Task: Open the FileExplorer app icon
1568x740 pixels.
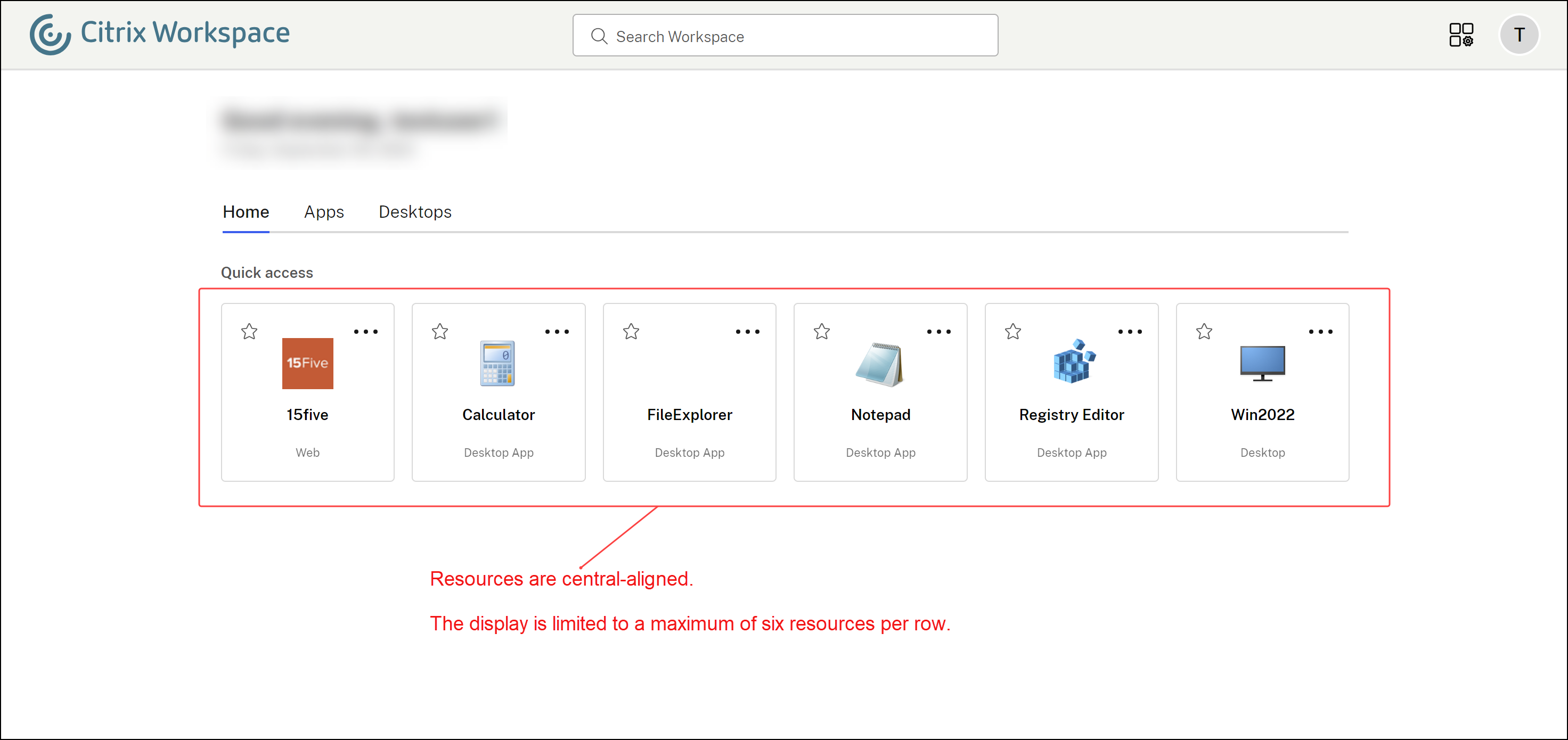Action: [x=689, y=363]
